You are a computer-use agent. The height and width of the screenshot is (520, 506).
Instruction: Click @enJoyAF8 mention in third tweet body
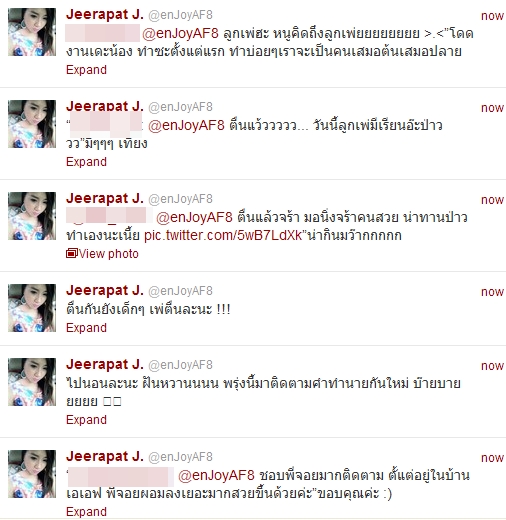[194, 217]
